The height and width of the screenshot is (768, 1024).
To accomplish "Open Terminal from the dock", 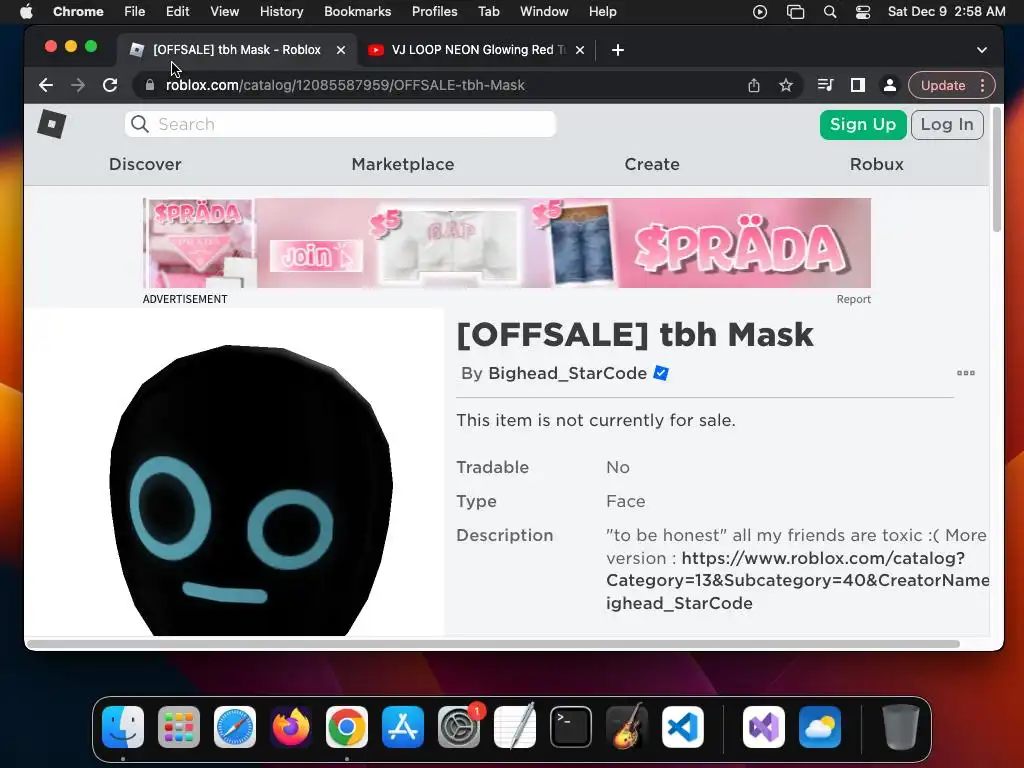I will 571,727.
